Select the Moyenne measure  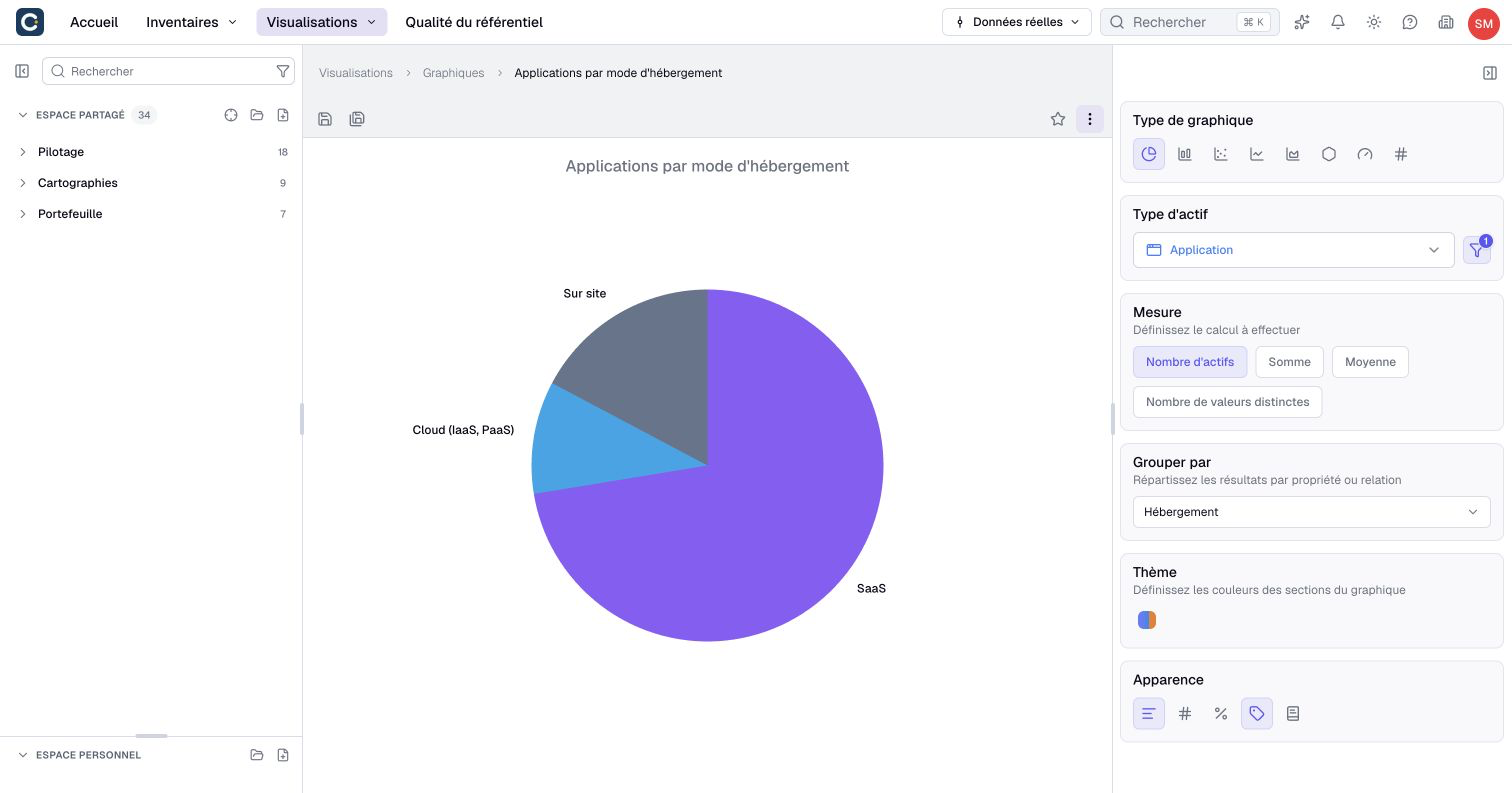tap(1370, 362)
